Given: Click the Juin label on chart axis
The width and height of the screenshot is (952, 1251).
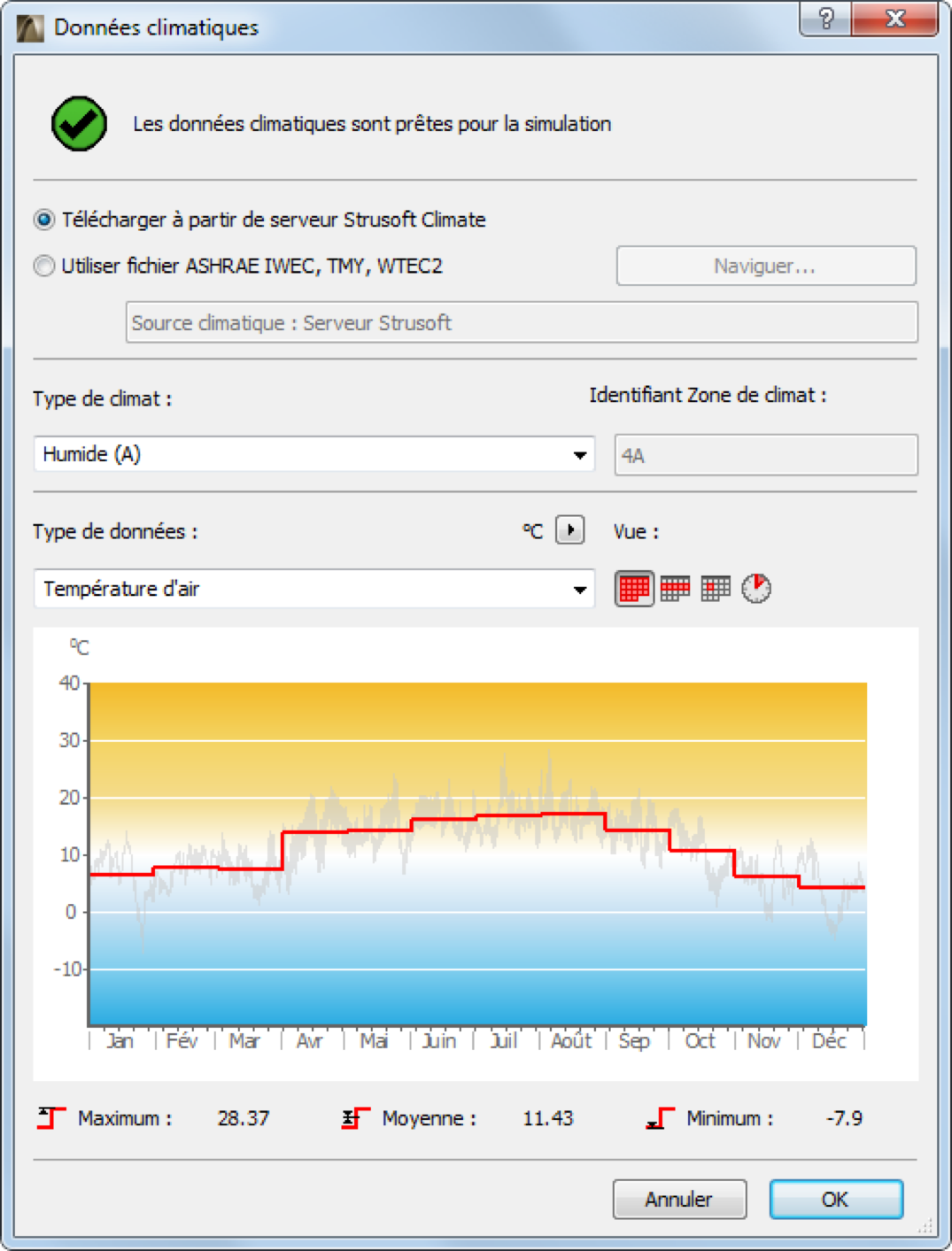Looking at the screenshot, I should tap(439, 1041).
